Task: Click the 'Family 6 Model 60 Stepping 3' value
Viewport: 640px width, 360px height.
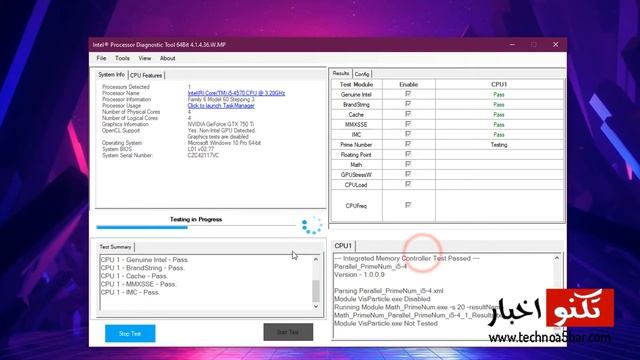Action: pyautogui.click(x=221, y=100)
